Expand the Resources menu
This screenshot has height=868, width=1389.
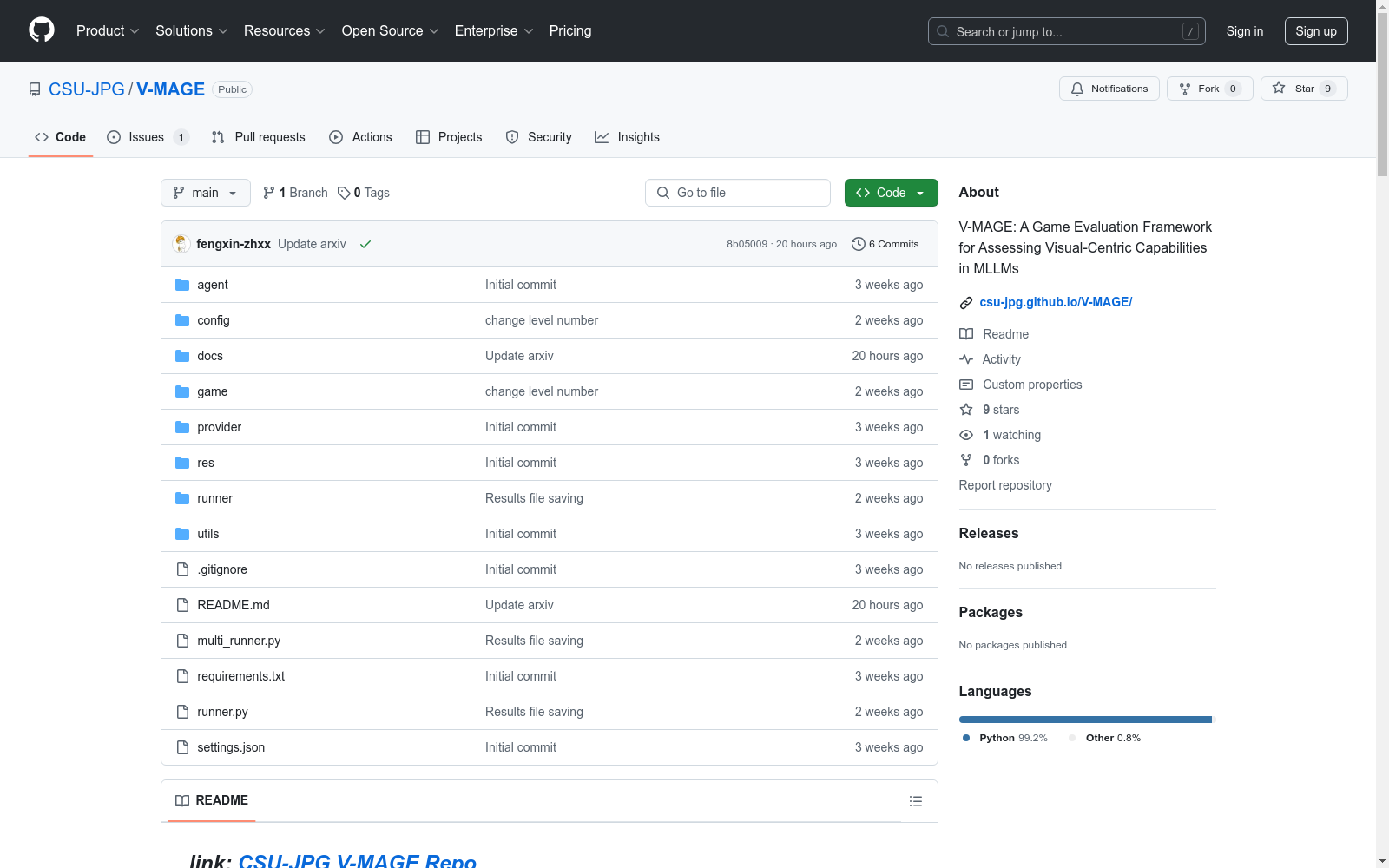[x=285, y=31]
